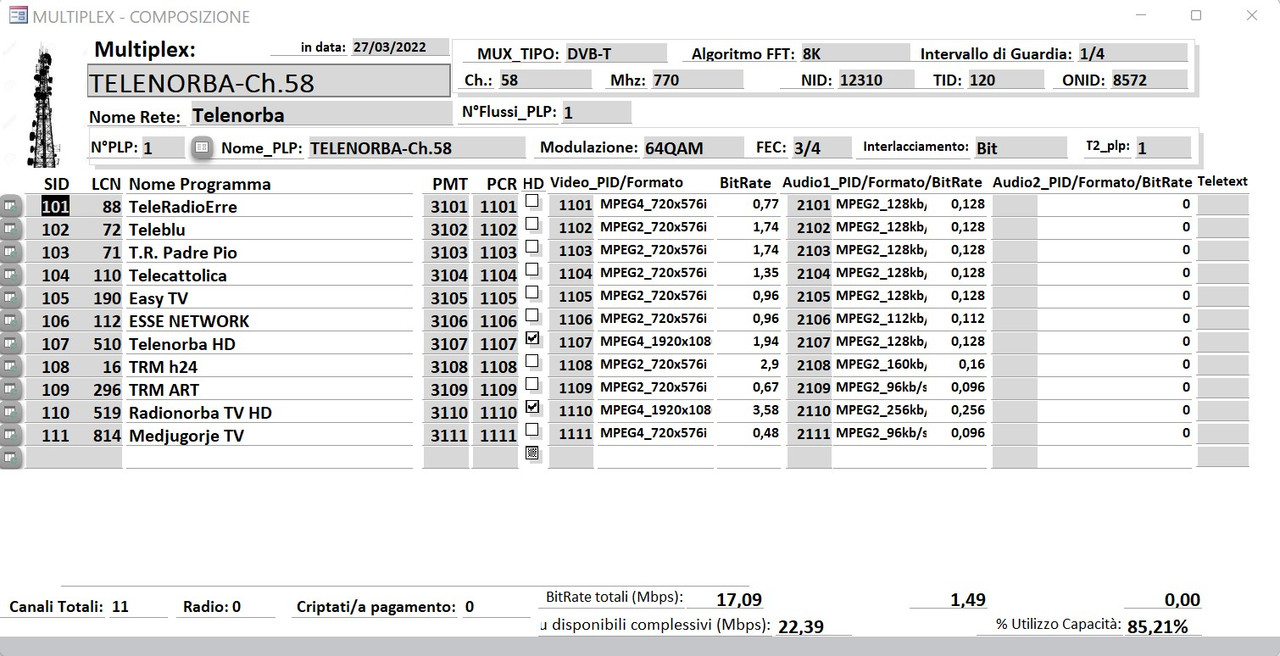
Task: Click the Nome_PLP field TELENORBA-Ch.58
Action: (x=416, y=148)
